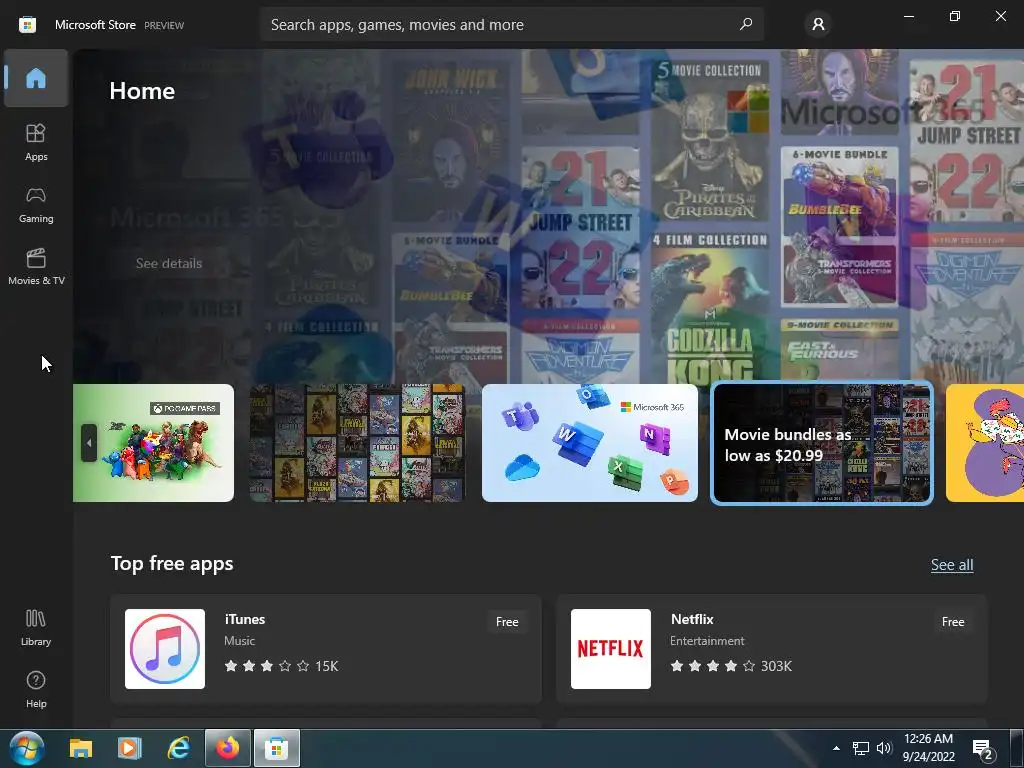1024x768 pixels.
Task: Open Help from the sidebar
Action: pos(36,689)
